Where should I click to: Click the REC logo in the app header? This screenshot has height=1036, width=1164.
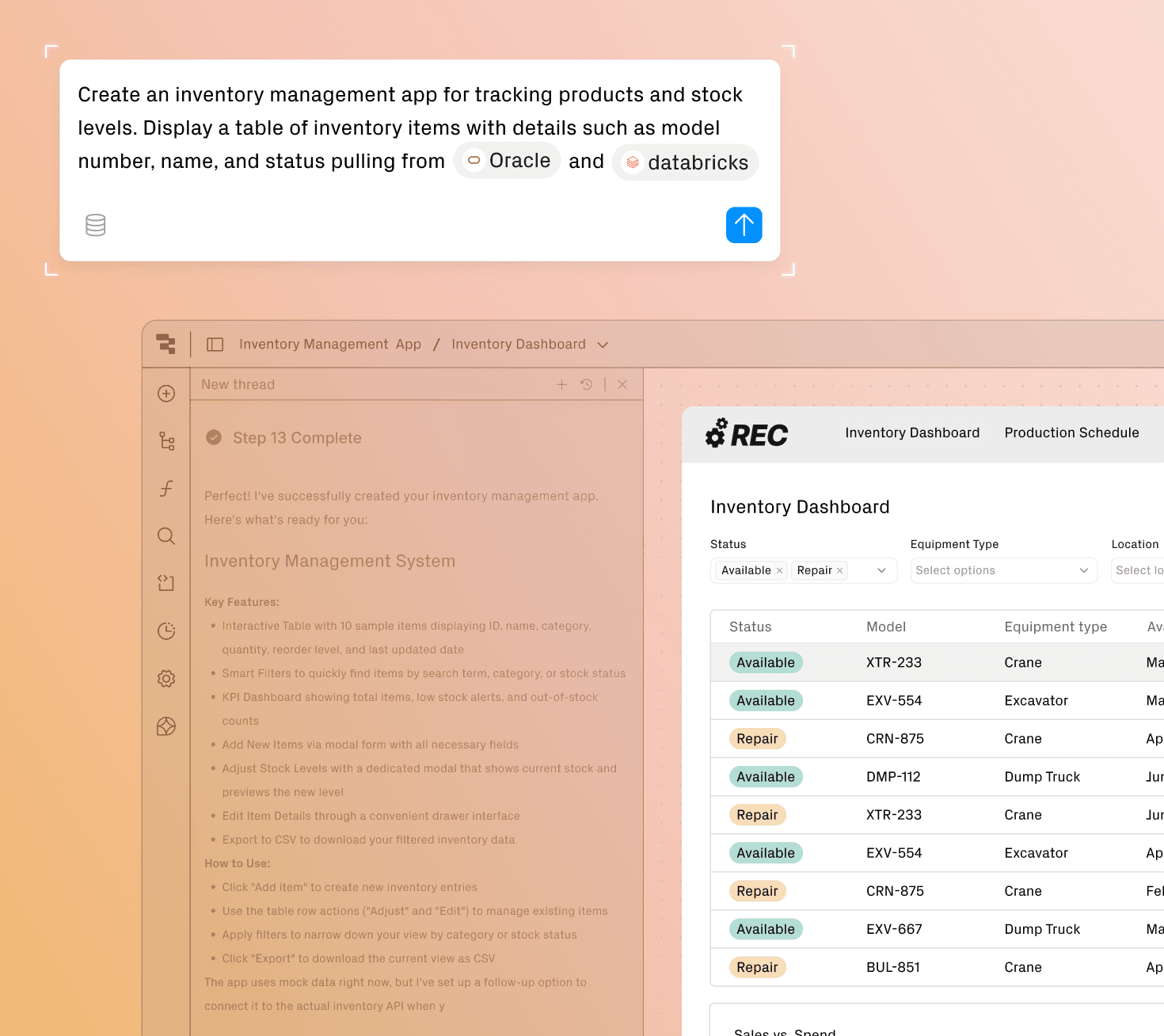(747, 434)
